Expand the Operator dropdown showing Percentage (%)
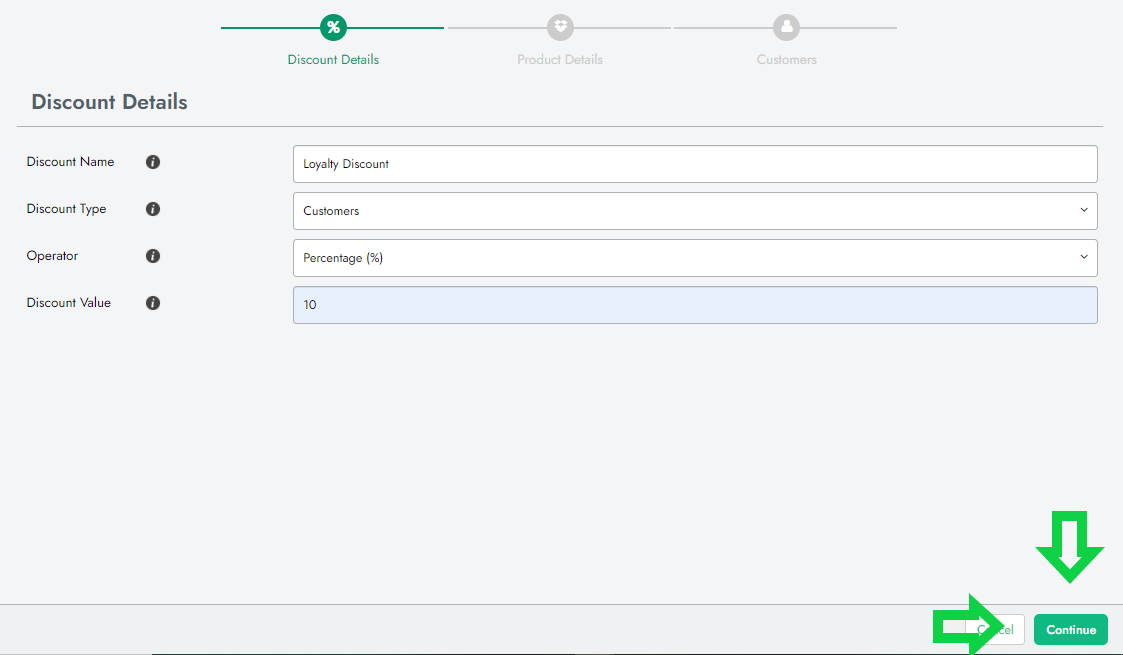 [694, 258]
